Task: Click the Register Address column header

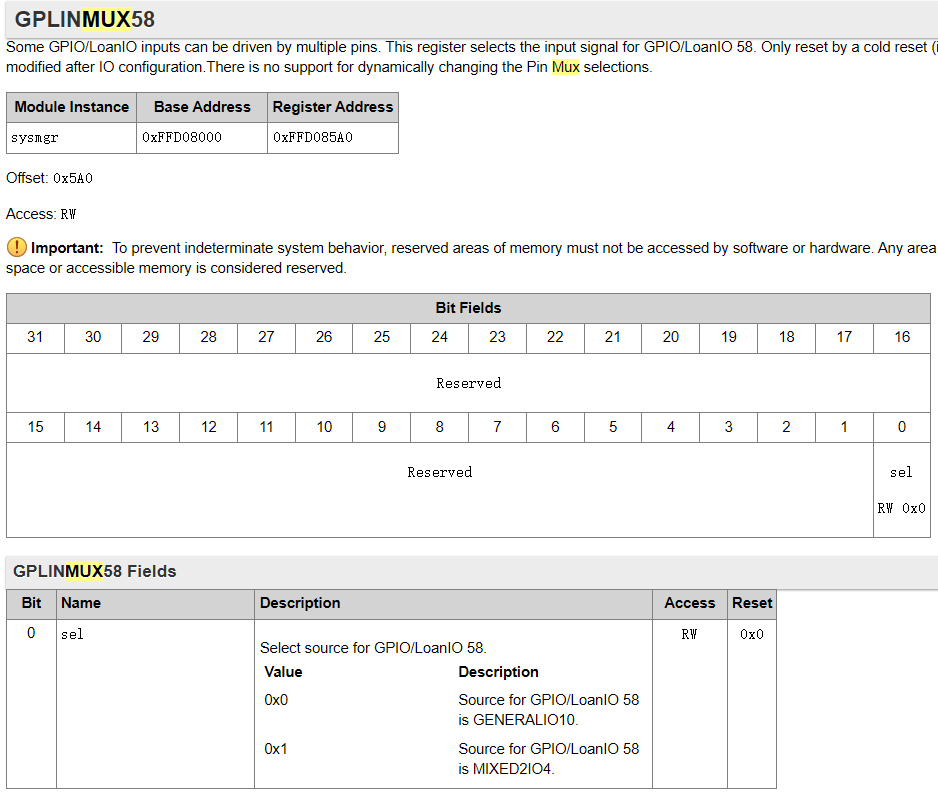Action: point(333,107)
